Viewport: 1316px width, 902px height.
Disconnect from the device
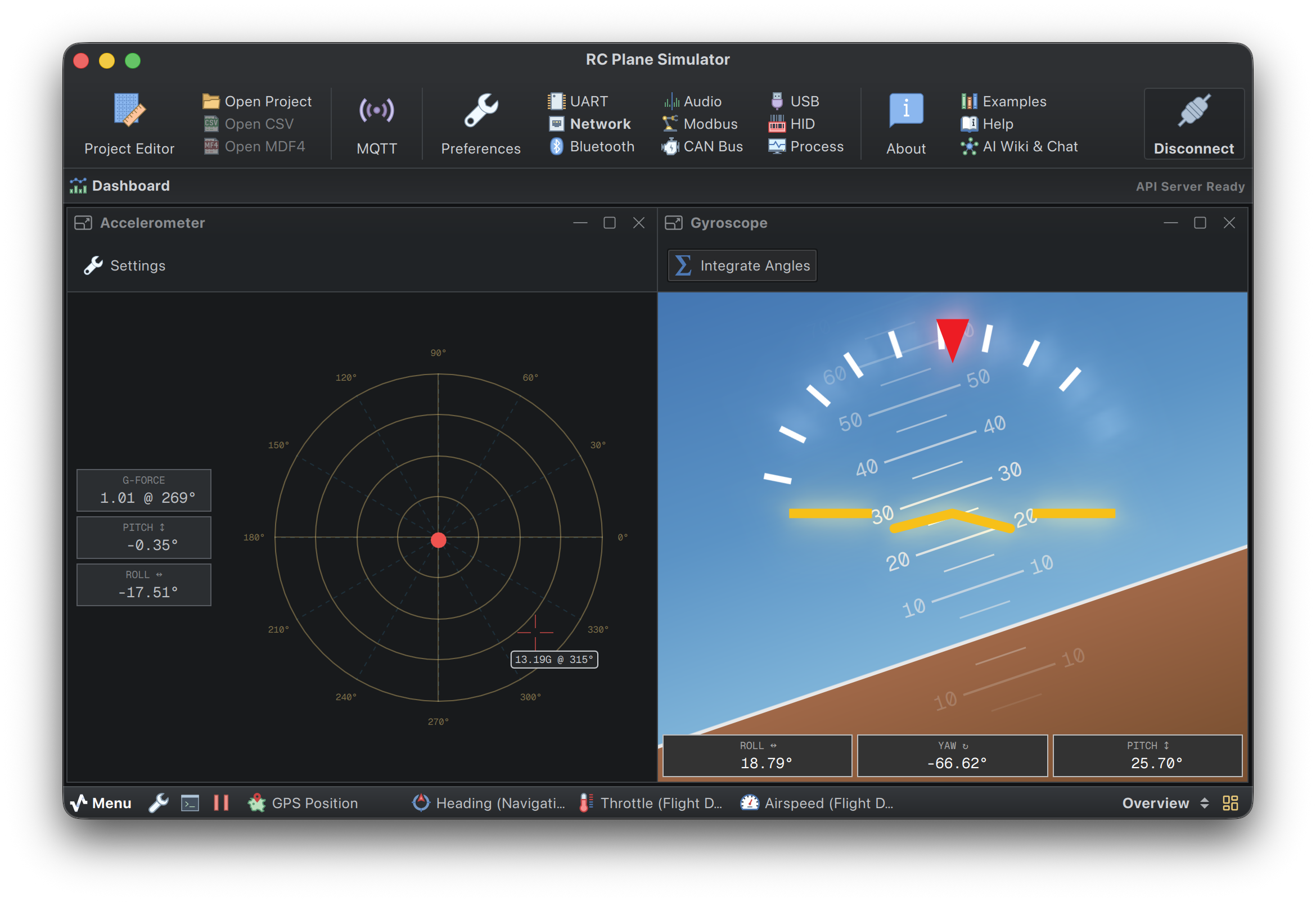(1194, 124)
